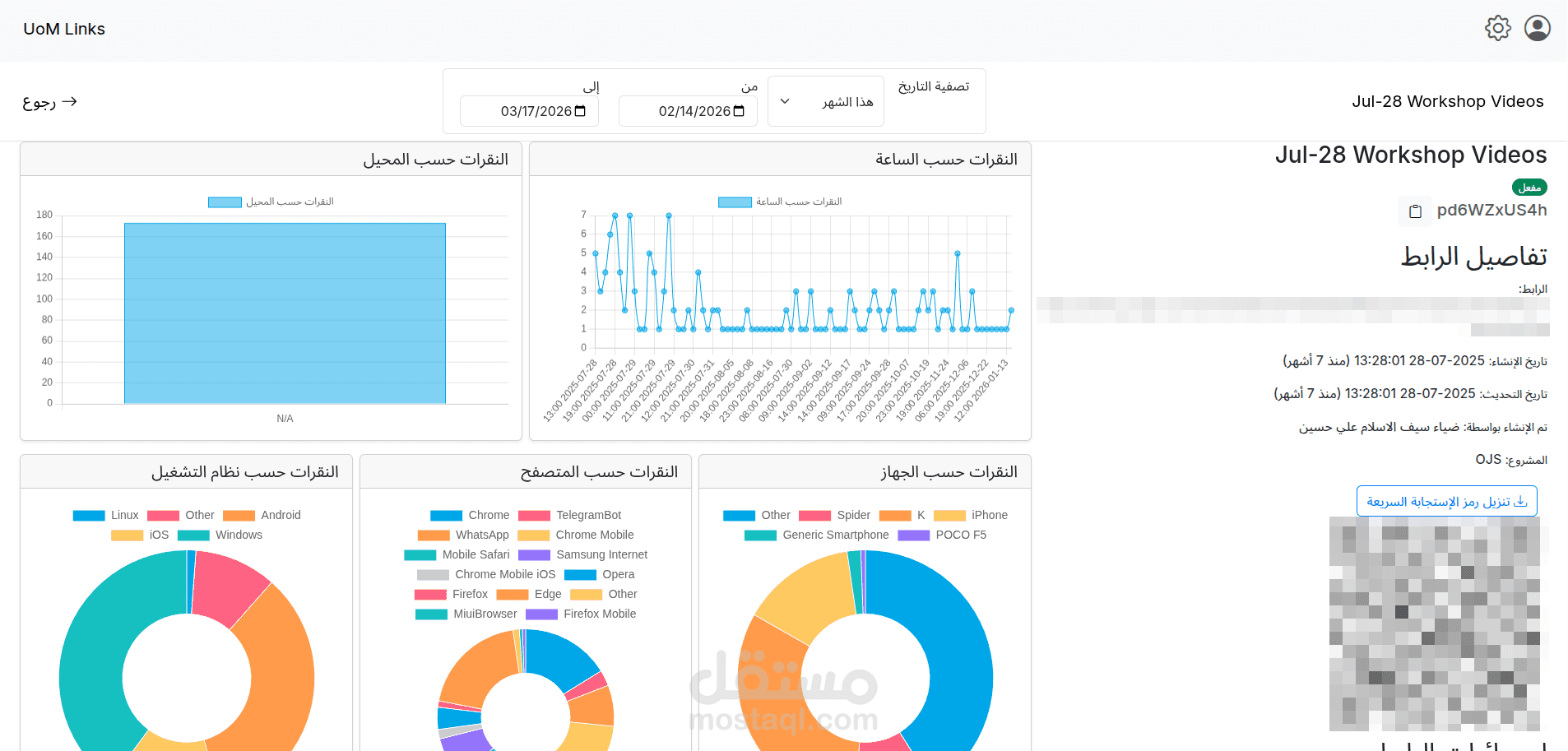Screen dimensions: 1568x751
Task: Click the النقرات حسب الجهاز card header
Action: pos(865,472)
